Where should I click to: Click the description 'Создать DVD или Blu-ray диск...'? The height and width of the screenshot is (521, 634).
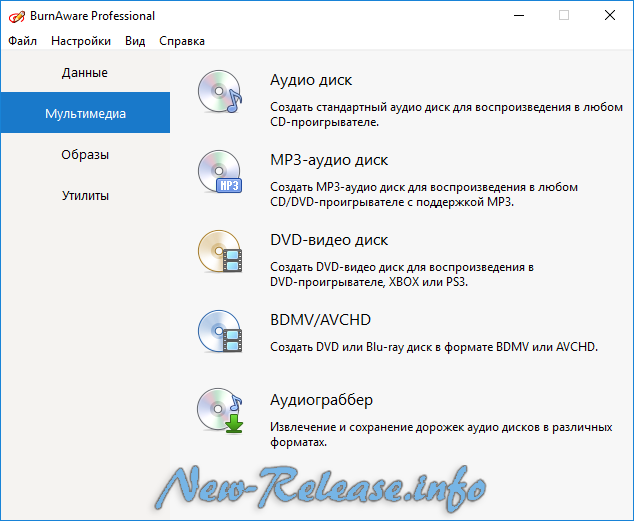(x=434, y=347)
